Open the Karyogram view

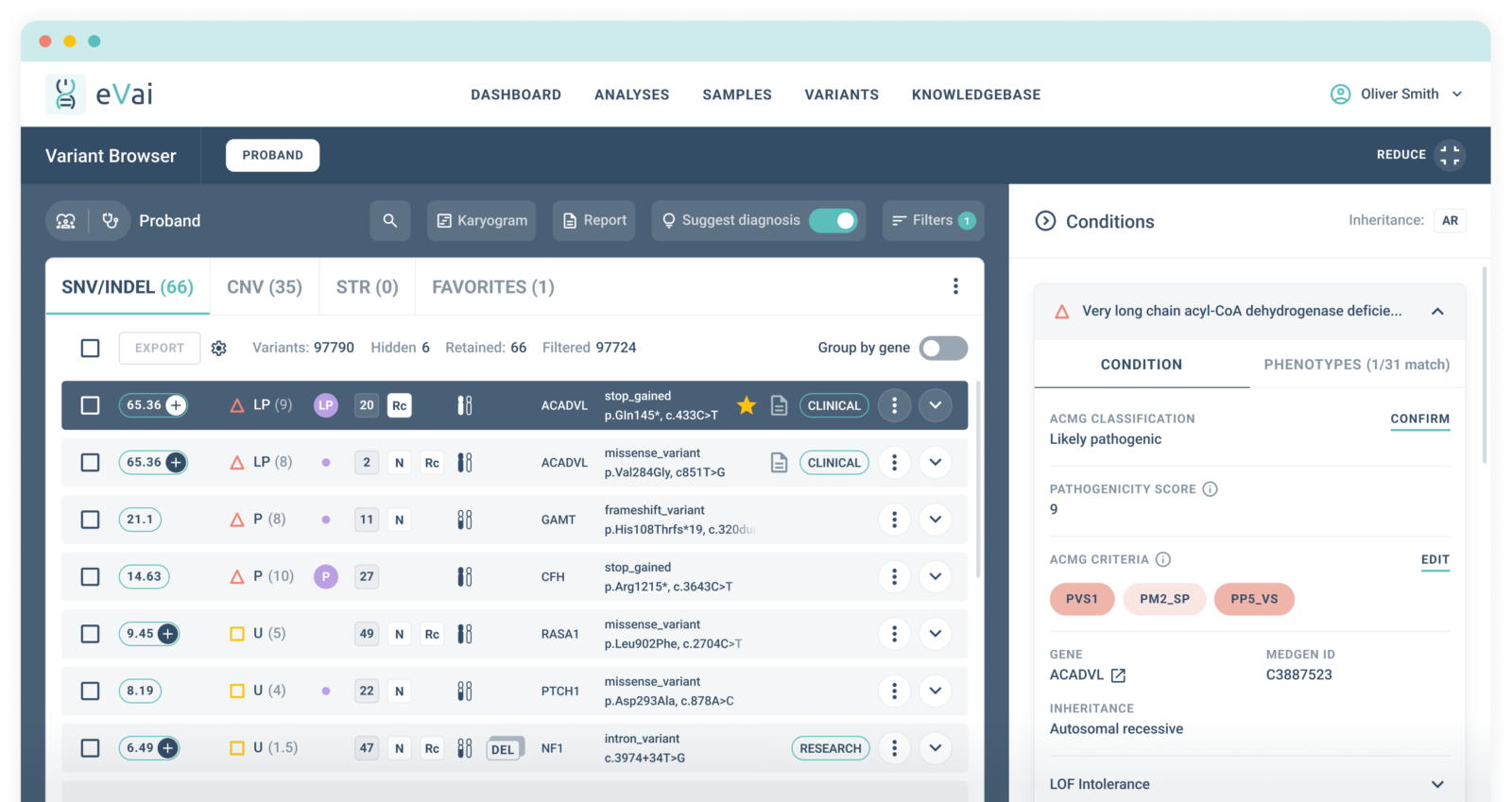coord(482,220)
